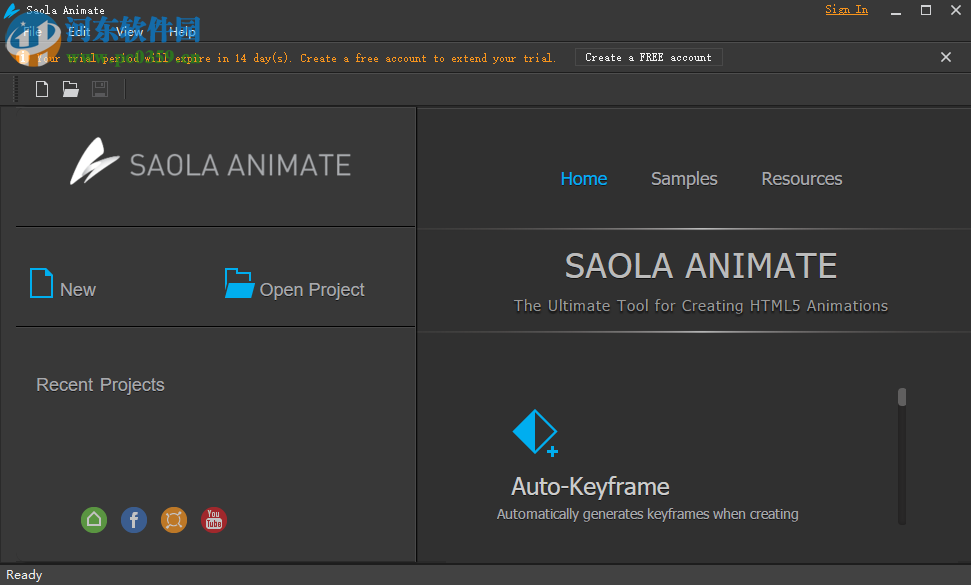Viewport: 971px width, 585px height.
Task: Click the green home website icon
Action: [x=93, y=520]
